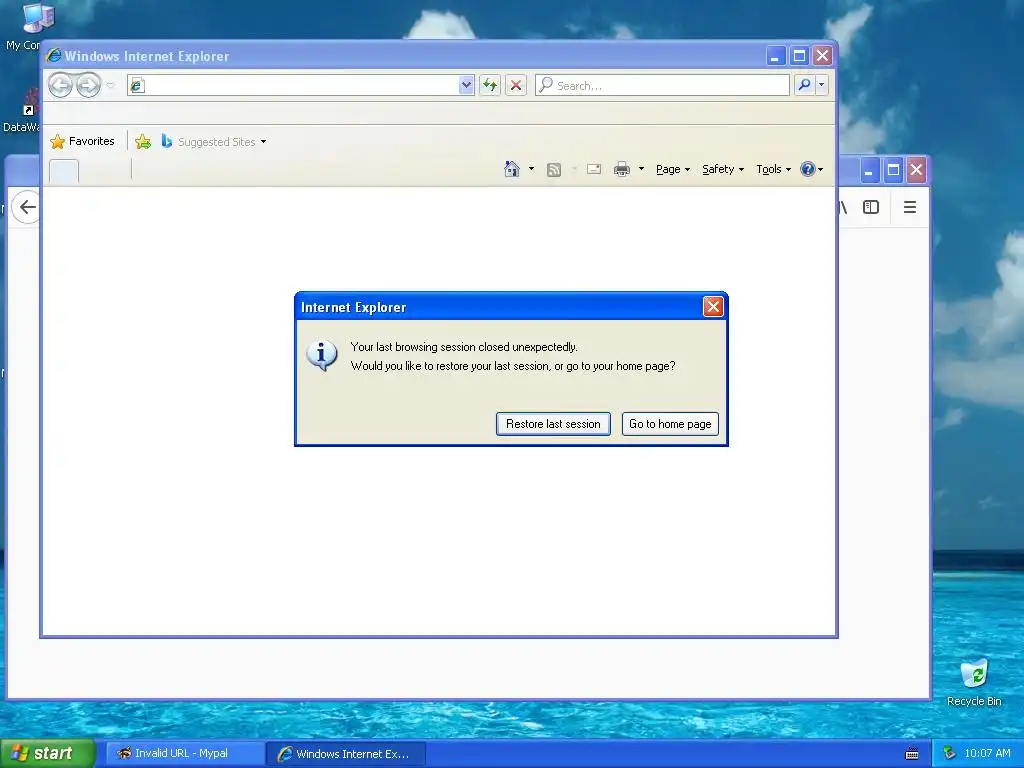Open search provider dropdown arrow
Image resolution: width=1024 pixels, height=768 pixels.
822,85
